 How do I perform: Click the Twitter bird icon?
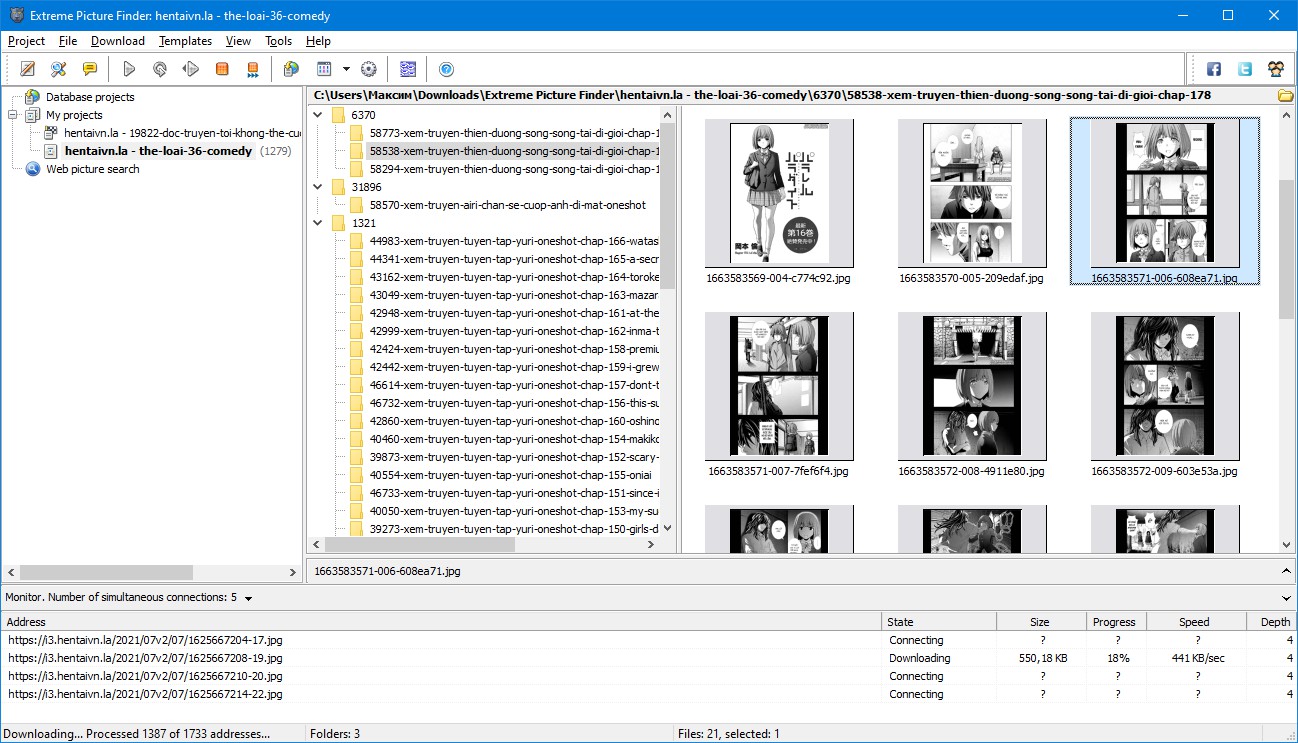[1245, 69]
